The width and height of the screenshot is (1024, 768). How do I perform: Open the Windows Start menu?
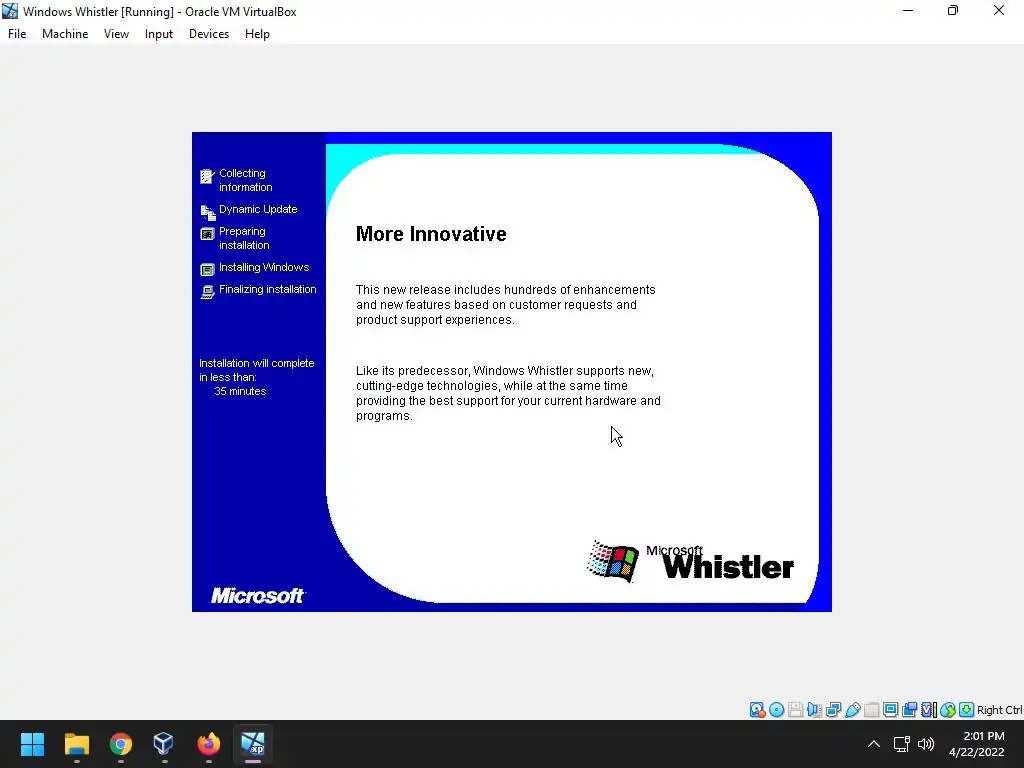(x=32, y=744)
